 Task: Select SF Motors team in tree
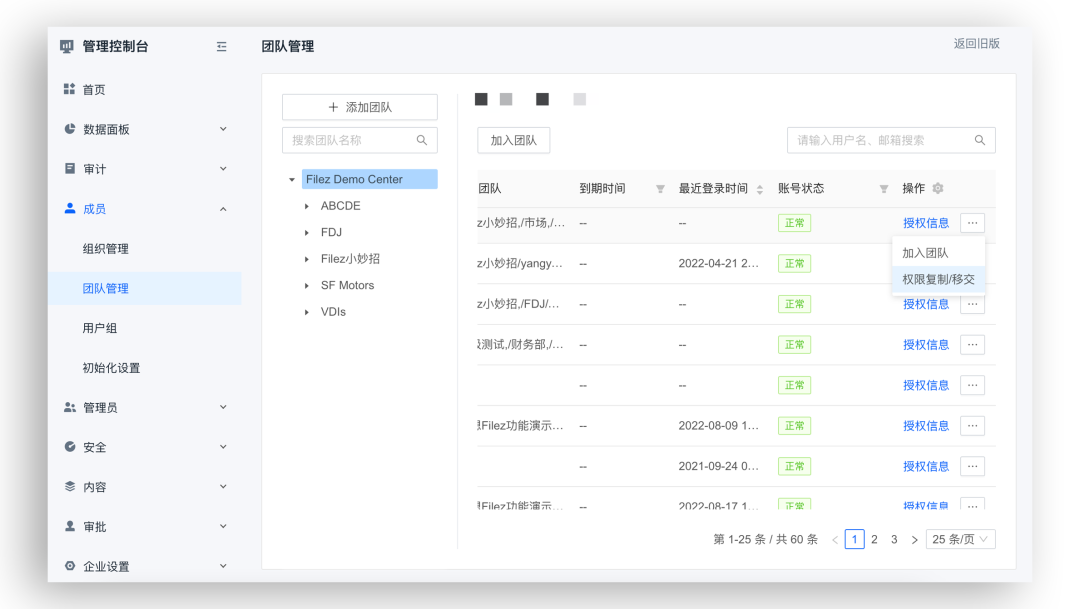click(x=347, y=285)
